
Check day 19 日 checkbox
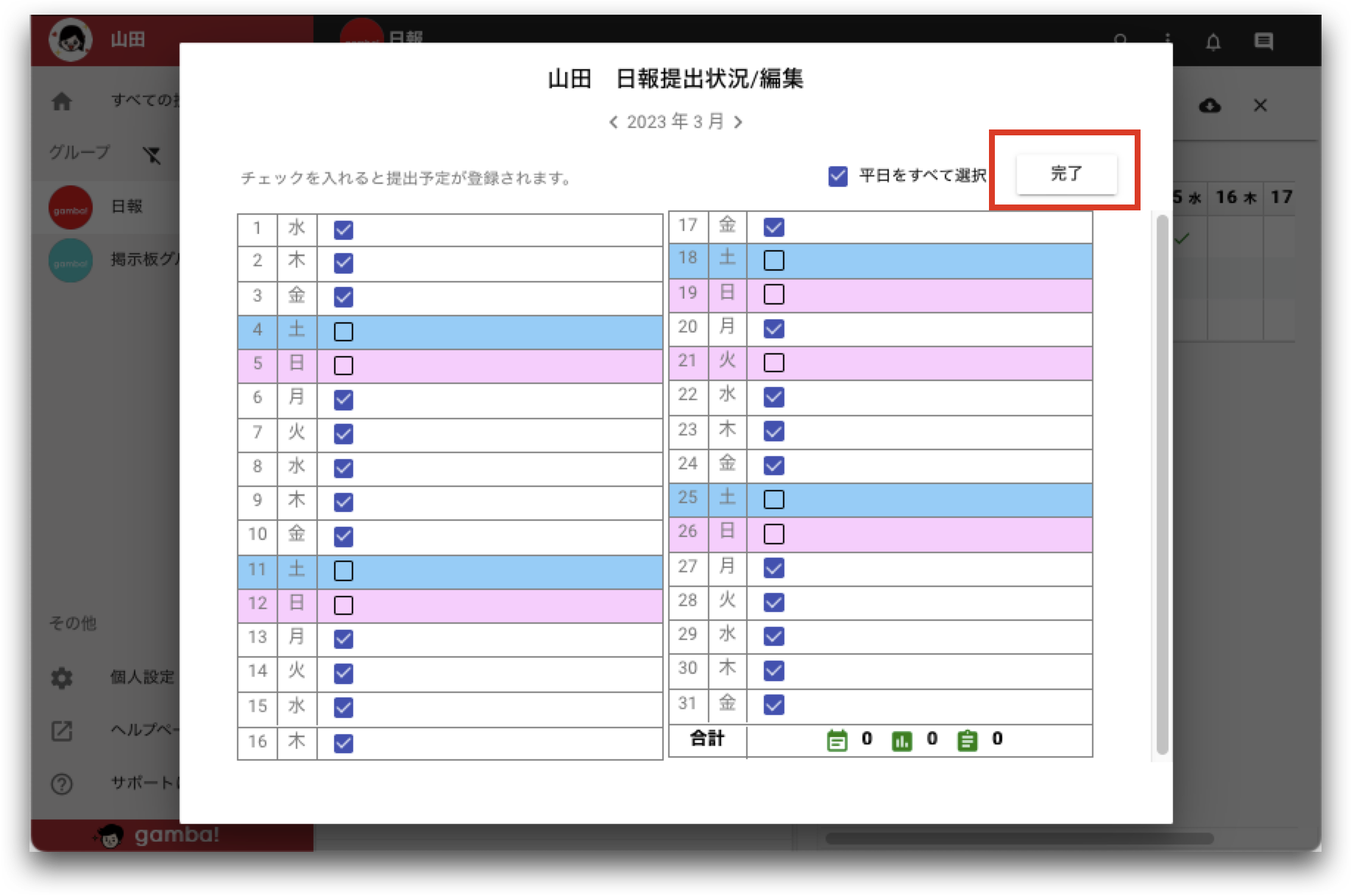[x=774, y=294]
